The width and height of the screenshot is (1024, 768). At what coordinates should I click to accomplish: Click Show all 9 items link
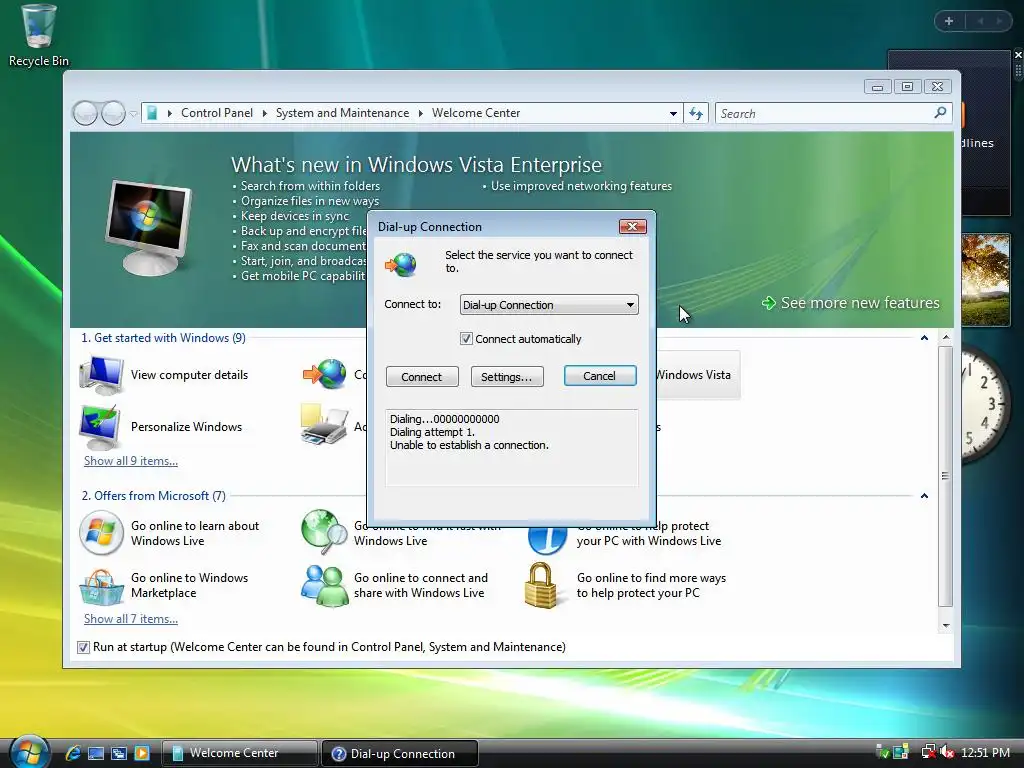[x=131, y=460]
